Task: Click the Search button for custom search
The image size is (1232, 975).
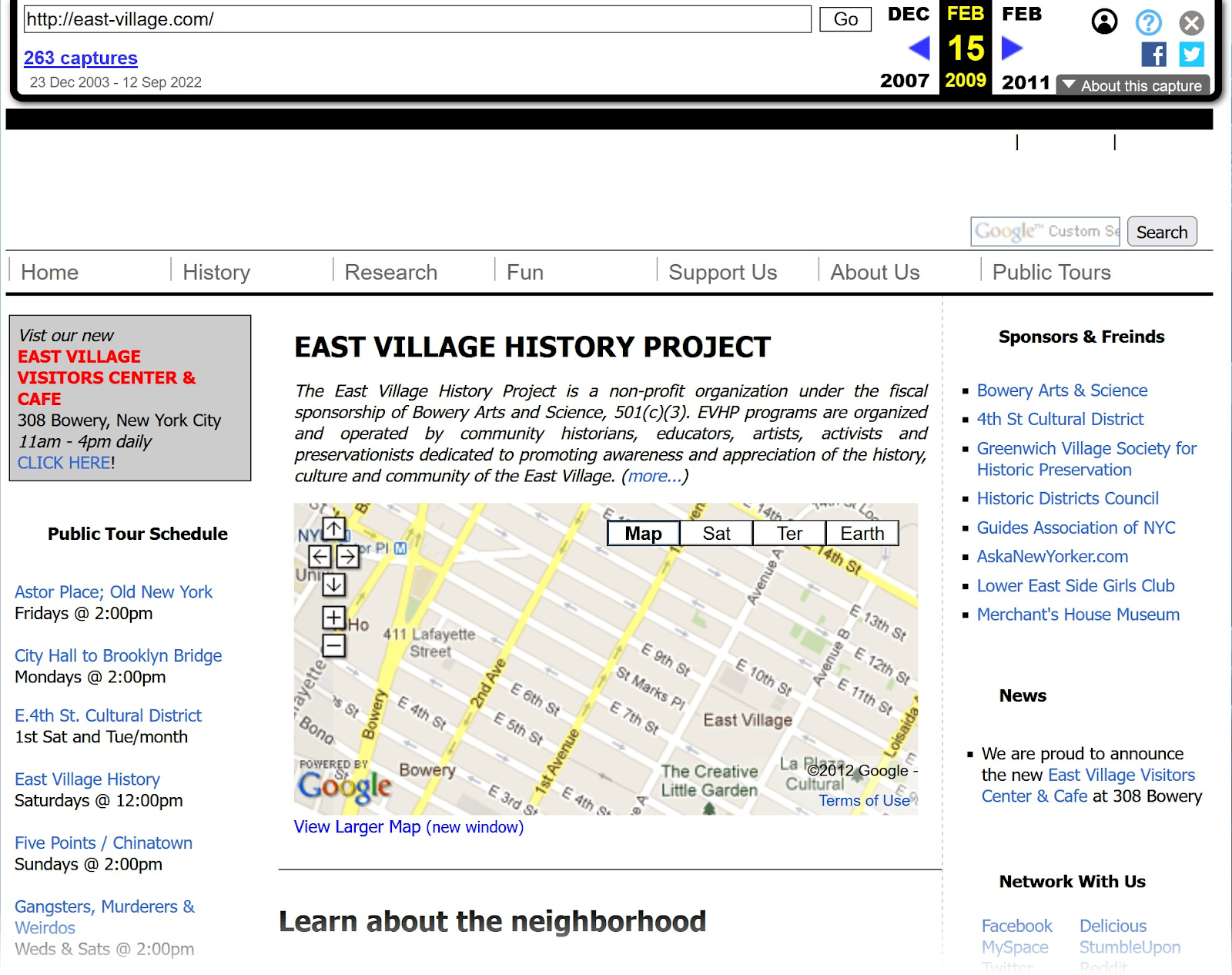Action: click(1161, 231)
